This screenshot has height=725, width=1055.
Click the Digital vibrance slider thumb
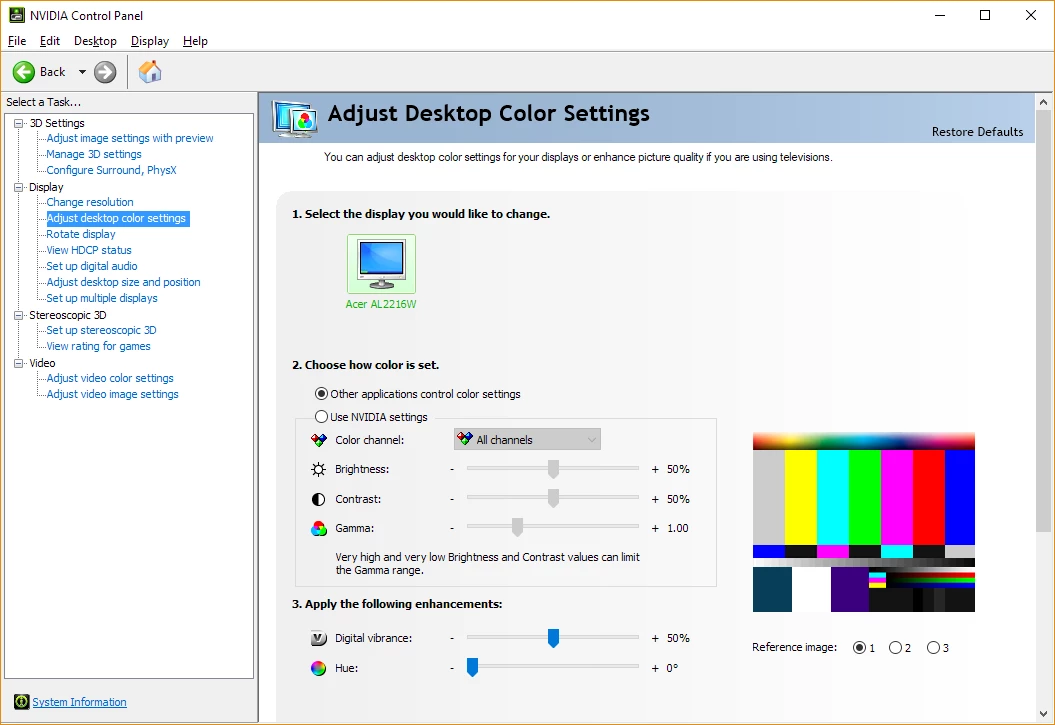pos(553,638)
